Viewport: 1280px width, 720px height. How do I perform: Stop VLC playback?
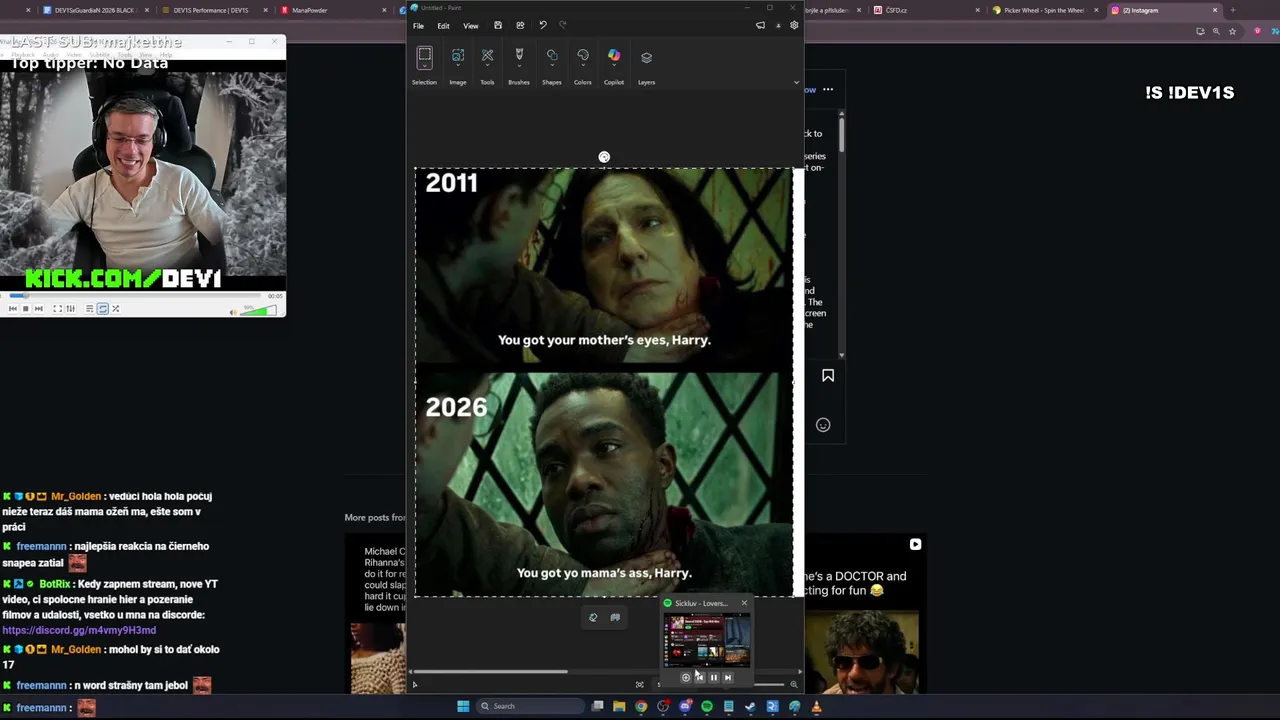(26, 309)
